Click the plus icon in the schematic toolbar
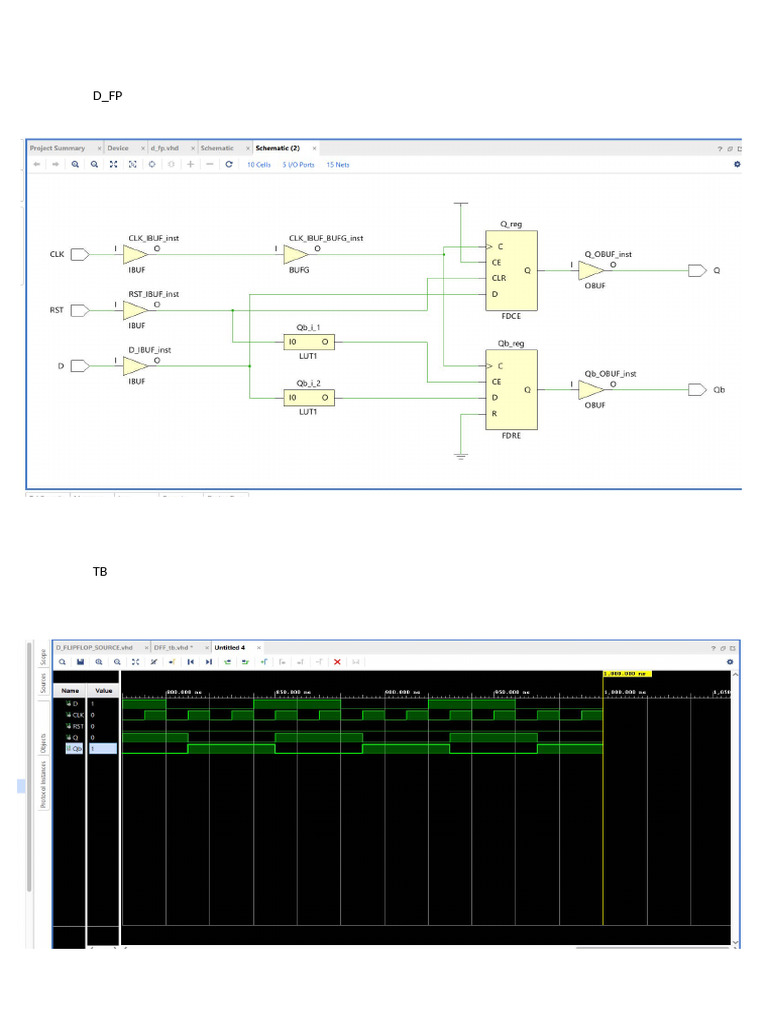Viewport: 768px width, 1024px height. pyautogui.click(x=191, y=165)
